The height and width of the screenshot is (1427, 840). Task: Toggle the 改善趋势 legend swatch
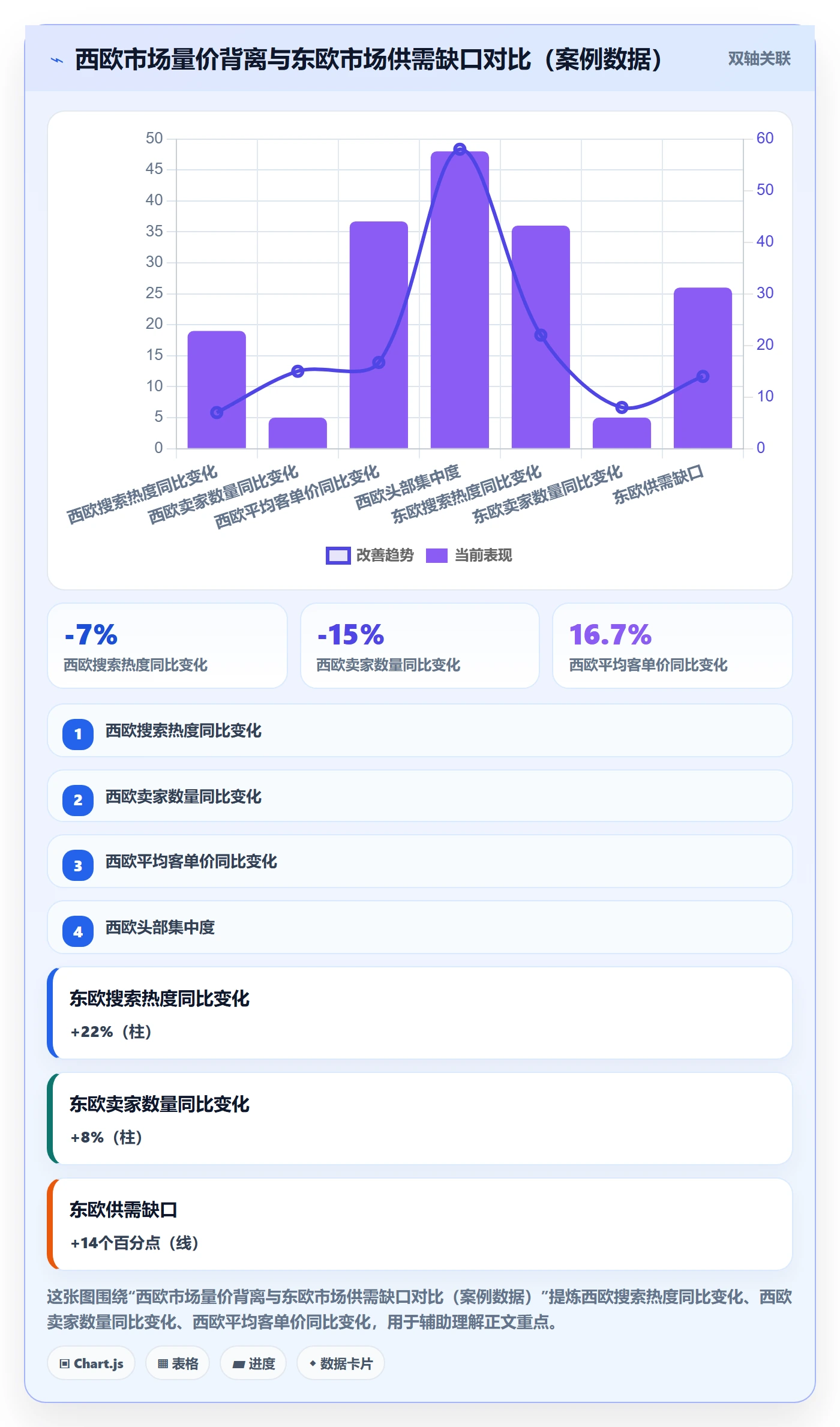[x=338, y=556]
